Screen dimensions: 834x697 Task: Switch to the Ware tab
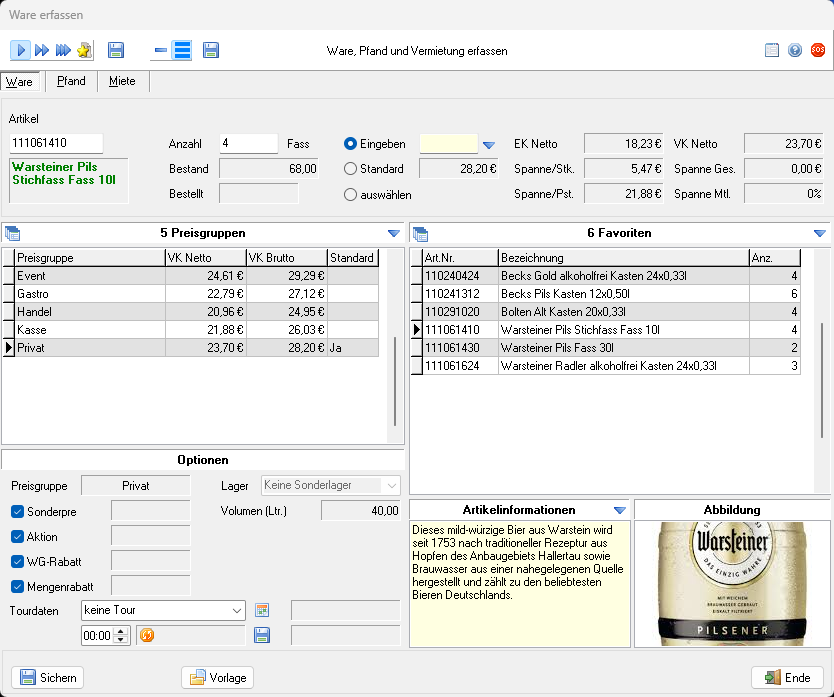click(19, 81)
